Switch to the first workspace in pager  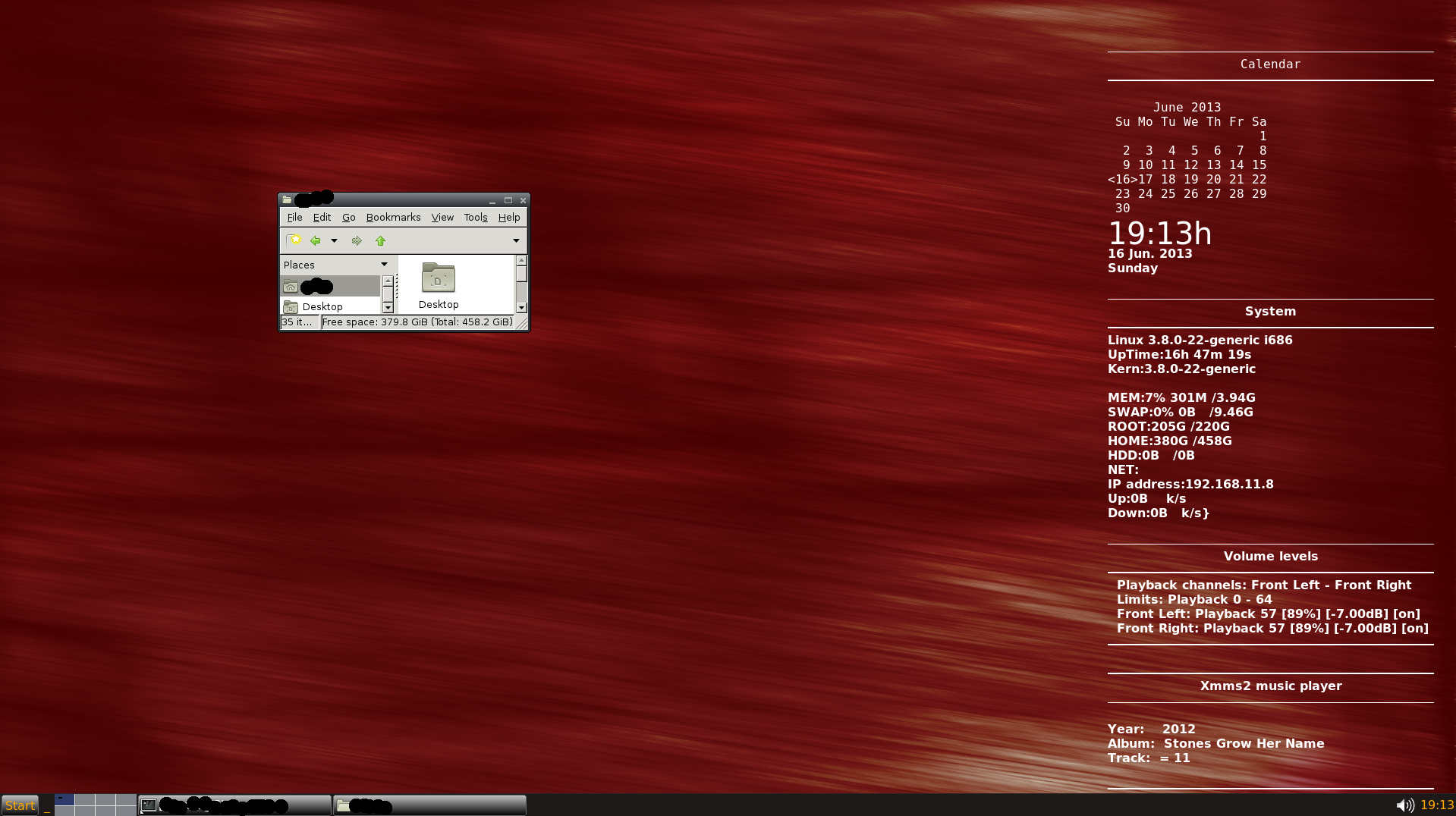point(64,799)
